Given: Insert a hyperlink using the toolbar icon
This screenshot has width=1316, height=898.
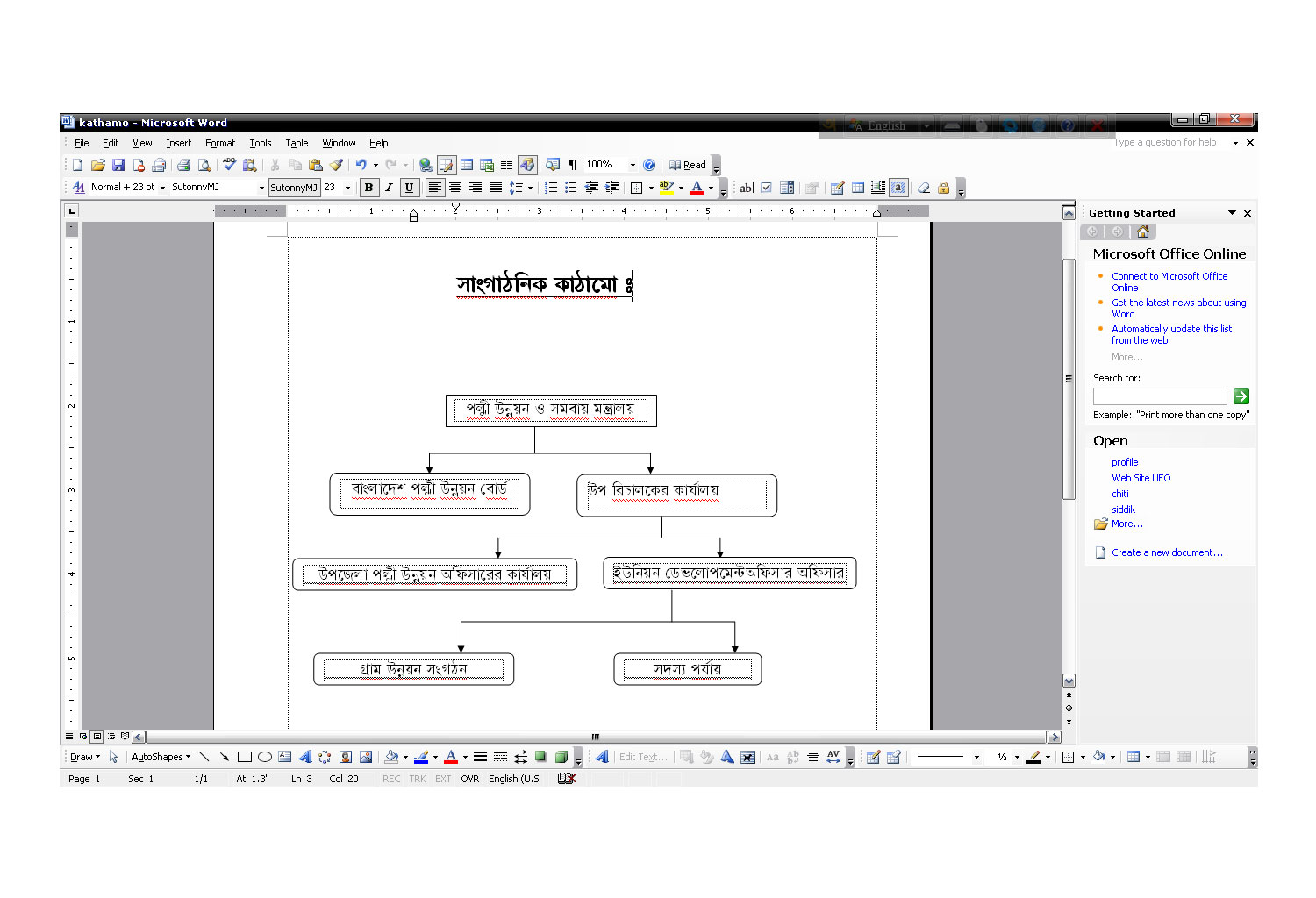Looking at the screenshot, I should (x=426, y=165).
